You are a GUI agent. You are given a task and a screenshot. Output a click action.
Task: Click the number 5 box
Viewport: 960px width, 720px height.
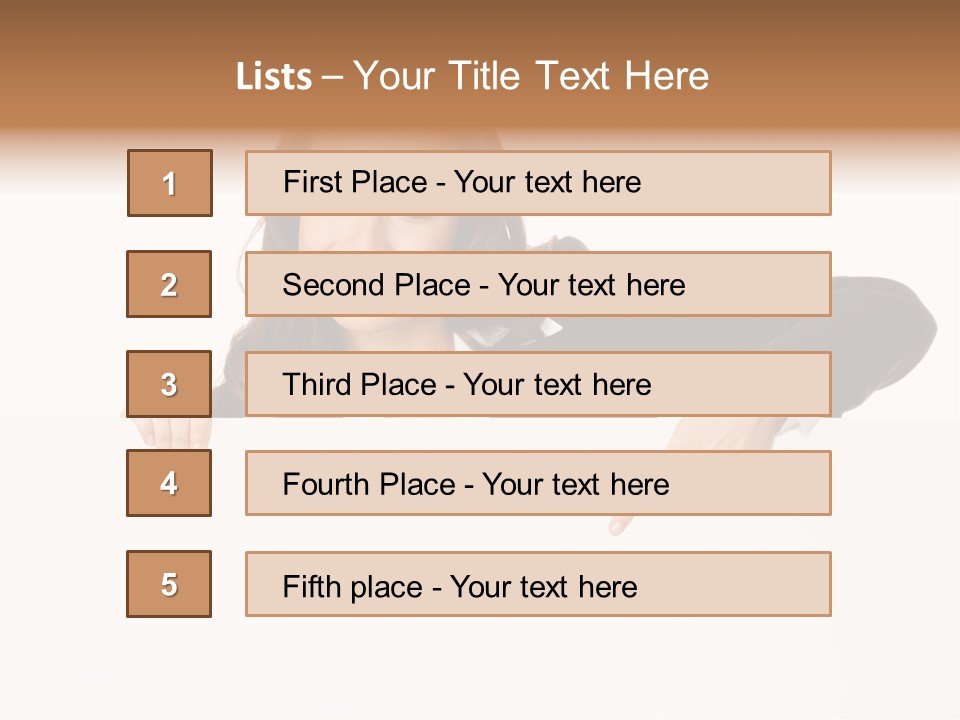[169, 584]
